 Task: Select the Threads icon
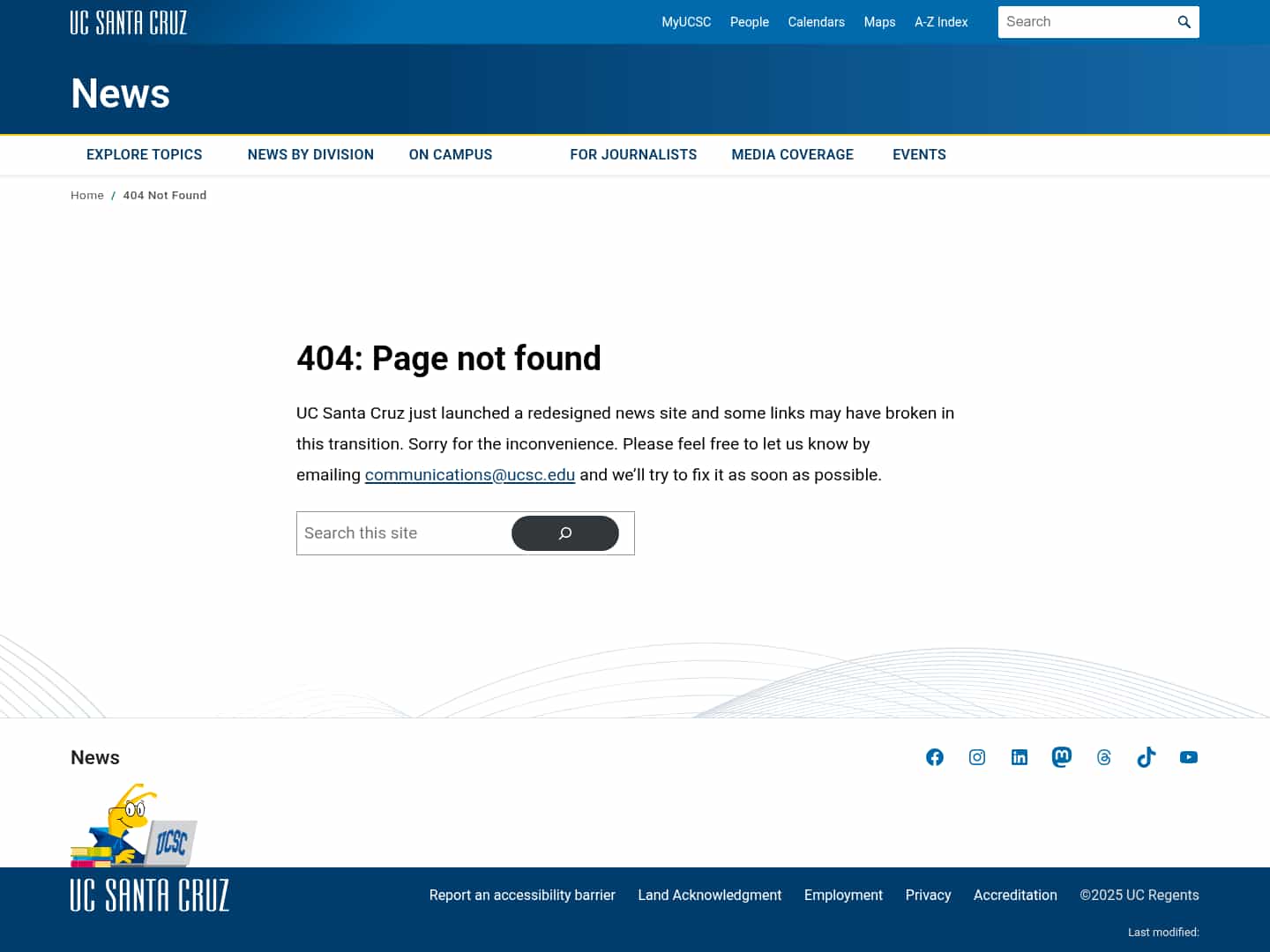pos(1104,757)
